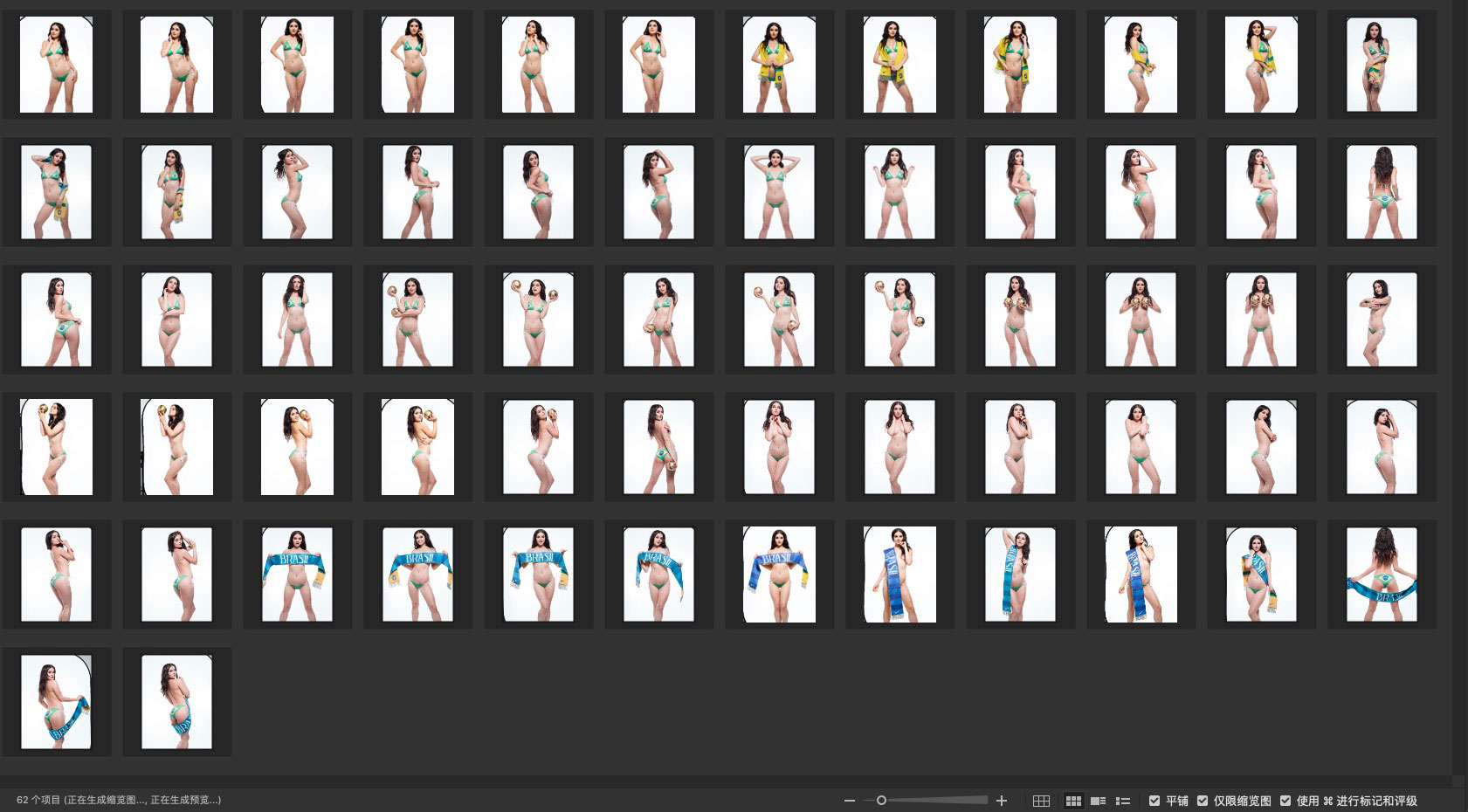Screen dimensions: 1468x812
Task: Select first thumbnail with outstretched BRASIL scarf
Action: pyautogui.click(x=297, y=575)
